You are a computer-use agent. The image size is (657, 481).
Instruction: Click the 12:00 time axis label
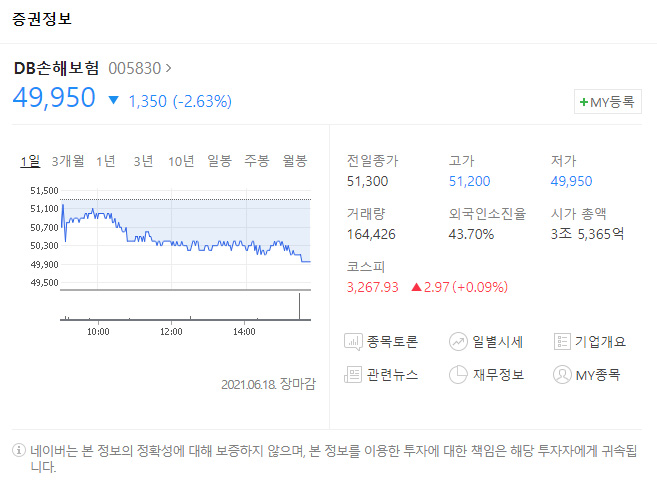[171, 332]
